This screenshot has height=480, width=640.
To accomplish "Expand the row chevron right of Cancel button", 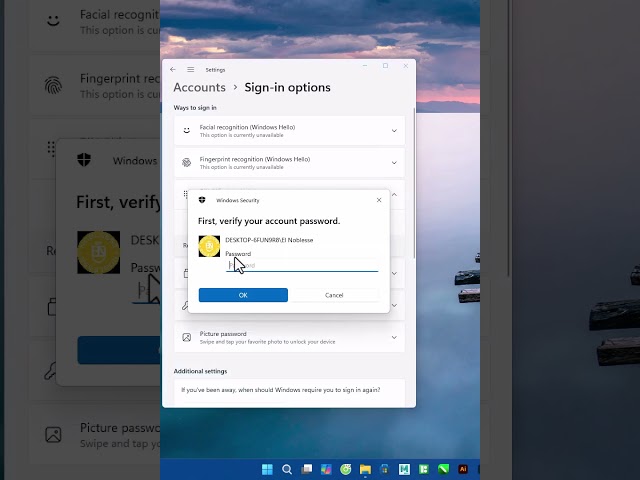I will (394, 305).
